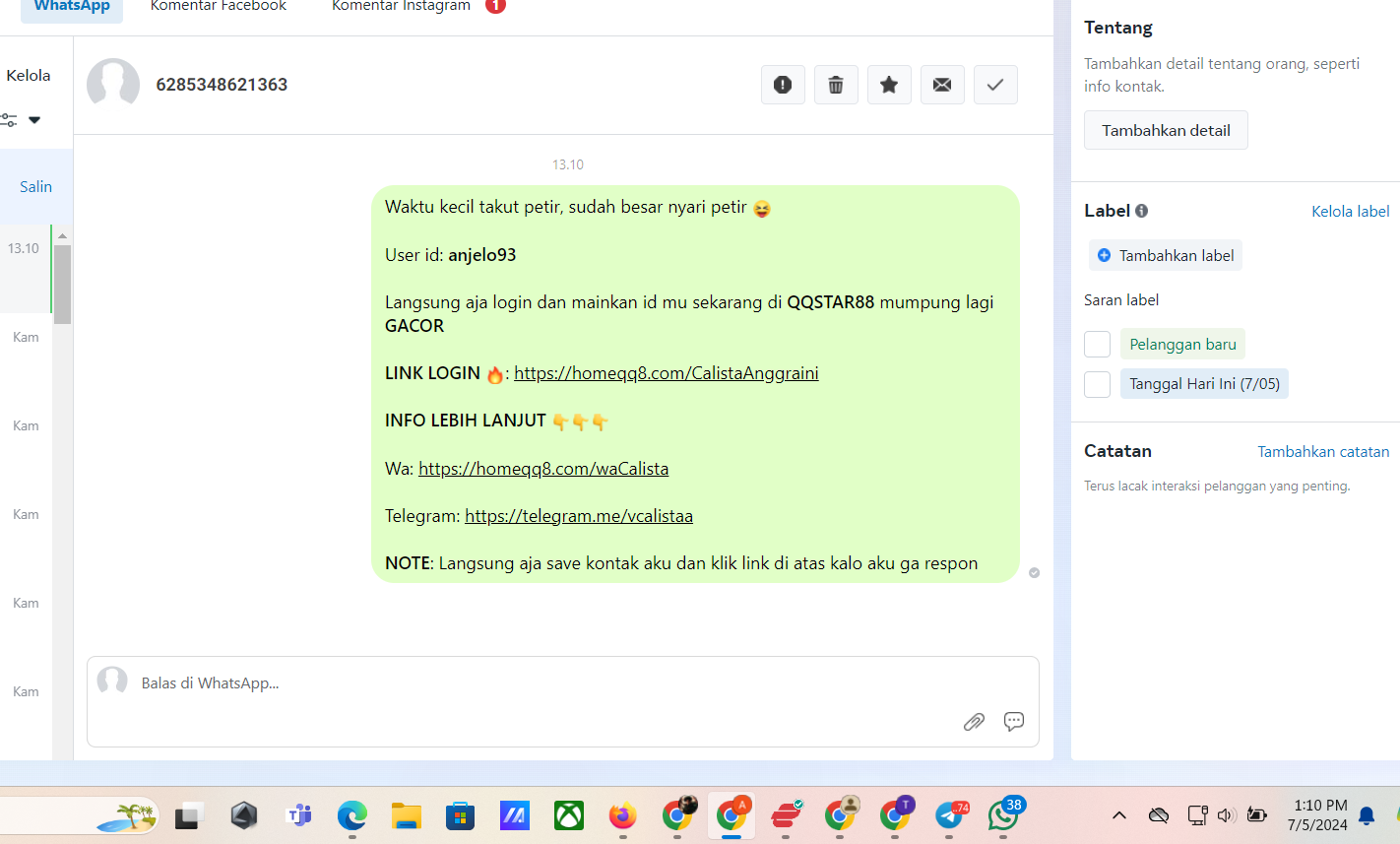Attach a file with paperclip icon

pyautogui.click(x=974, y=722)
